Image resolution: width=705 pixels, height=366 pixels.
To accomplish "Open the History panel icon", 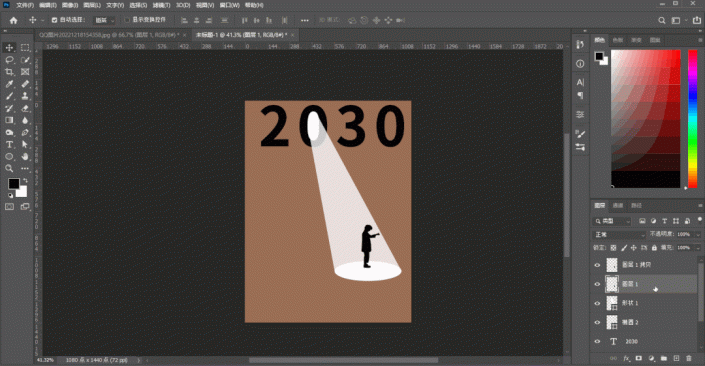I will [580, 45].
